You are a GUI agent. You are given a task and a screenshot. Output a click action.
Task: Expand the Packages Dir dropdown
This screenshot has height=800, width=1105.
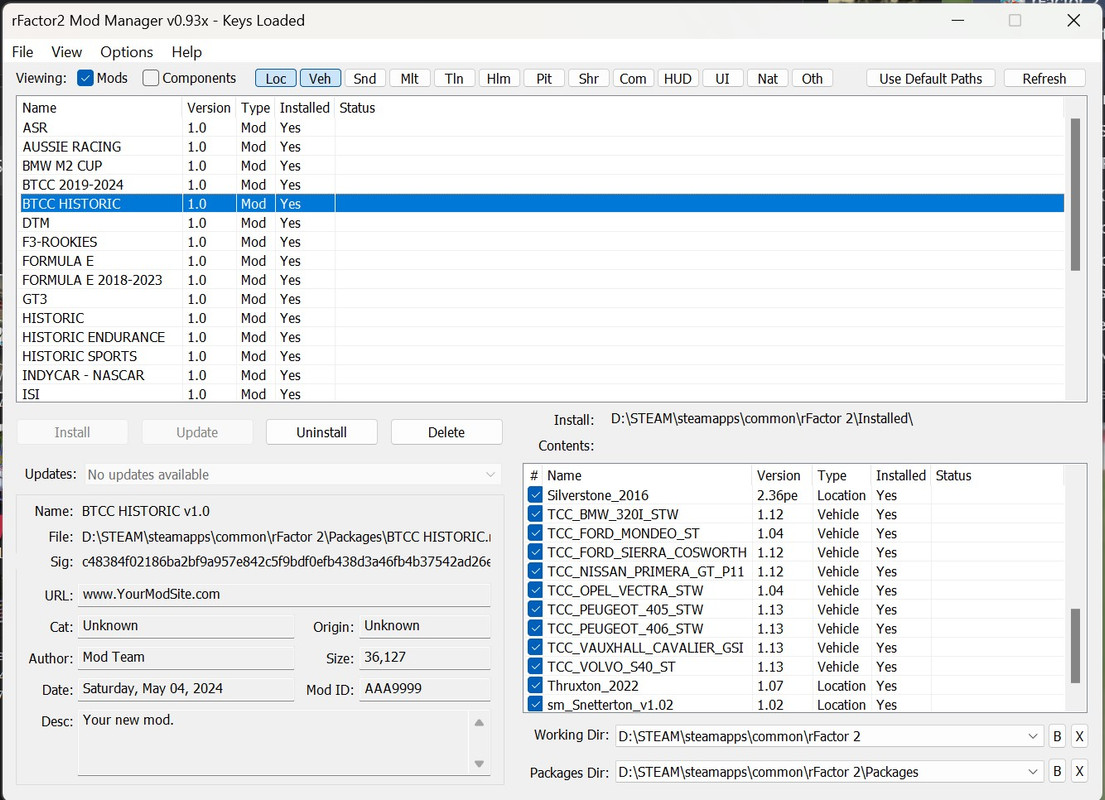1032,772
